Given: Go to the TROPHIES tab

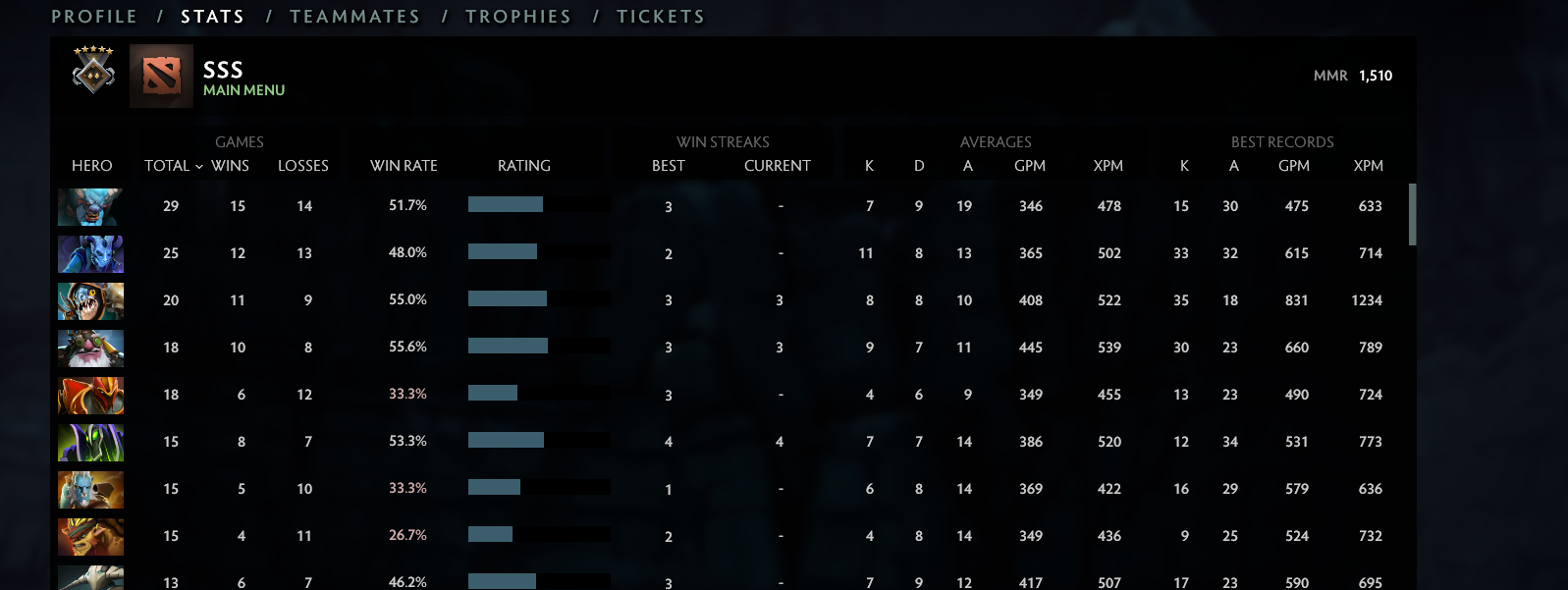Looking at the screenshot, I should coord(517,17).
